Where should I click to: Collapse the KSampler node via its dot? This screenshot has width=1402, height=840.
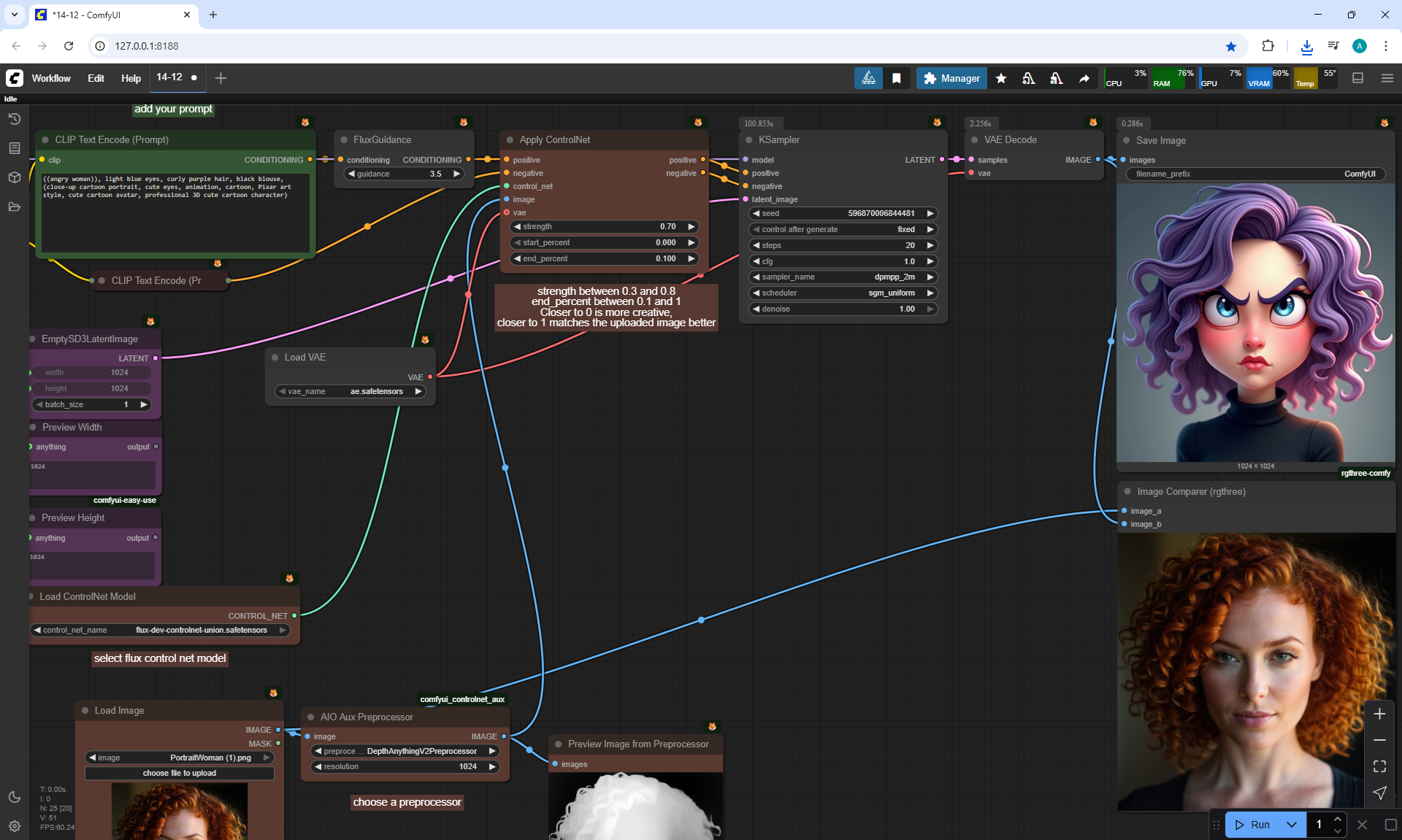point(748,139)
